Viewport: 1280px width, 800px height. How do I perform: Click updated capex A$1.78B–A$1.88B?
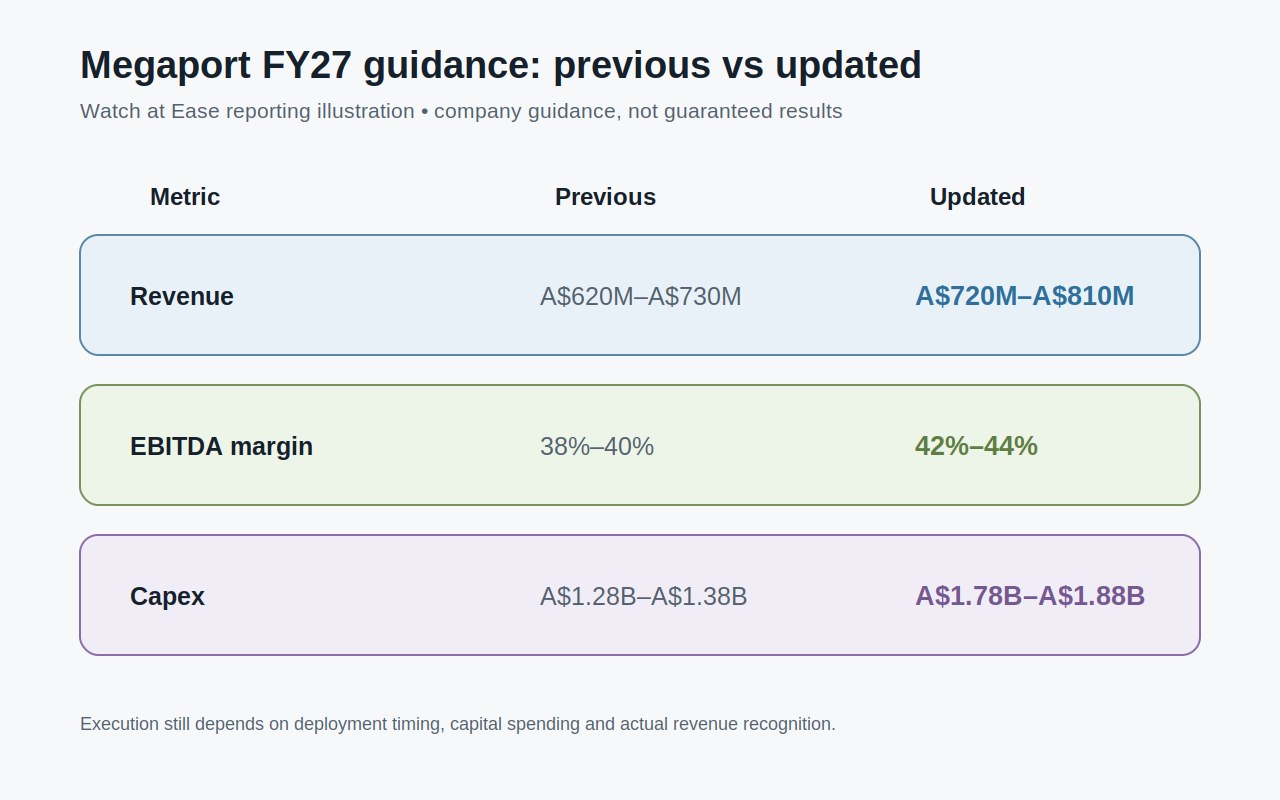pyautogui.click(x=1030, y=596)
